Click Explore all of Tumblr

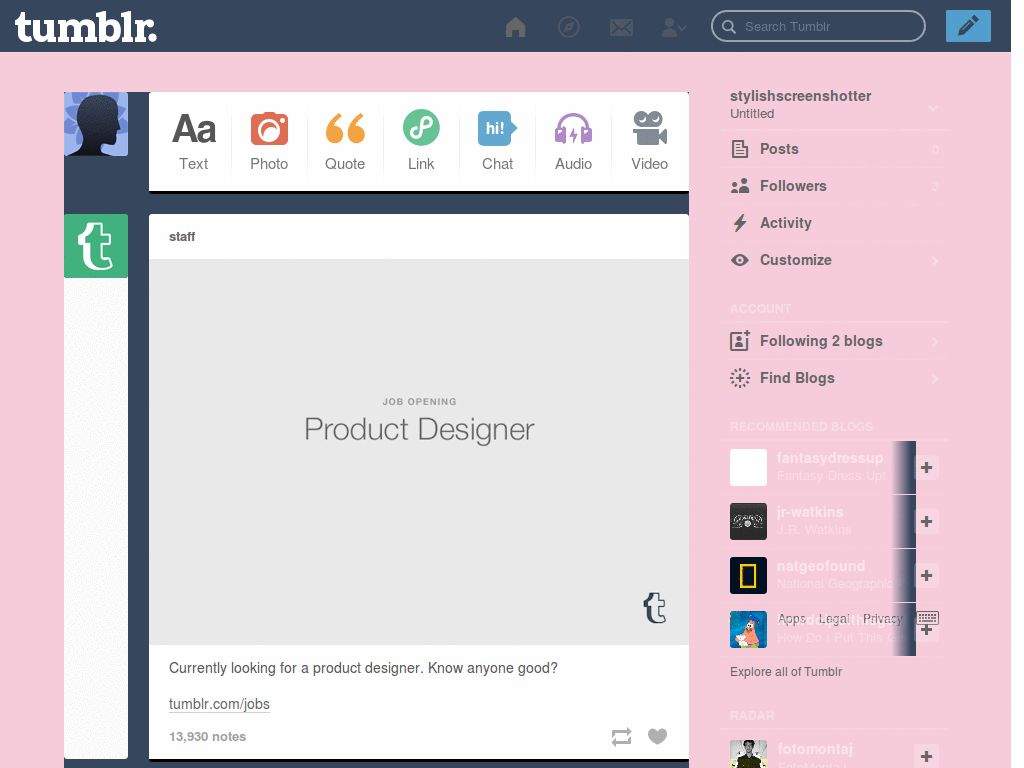click(x=786, y=672)
